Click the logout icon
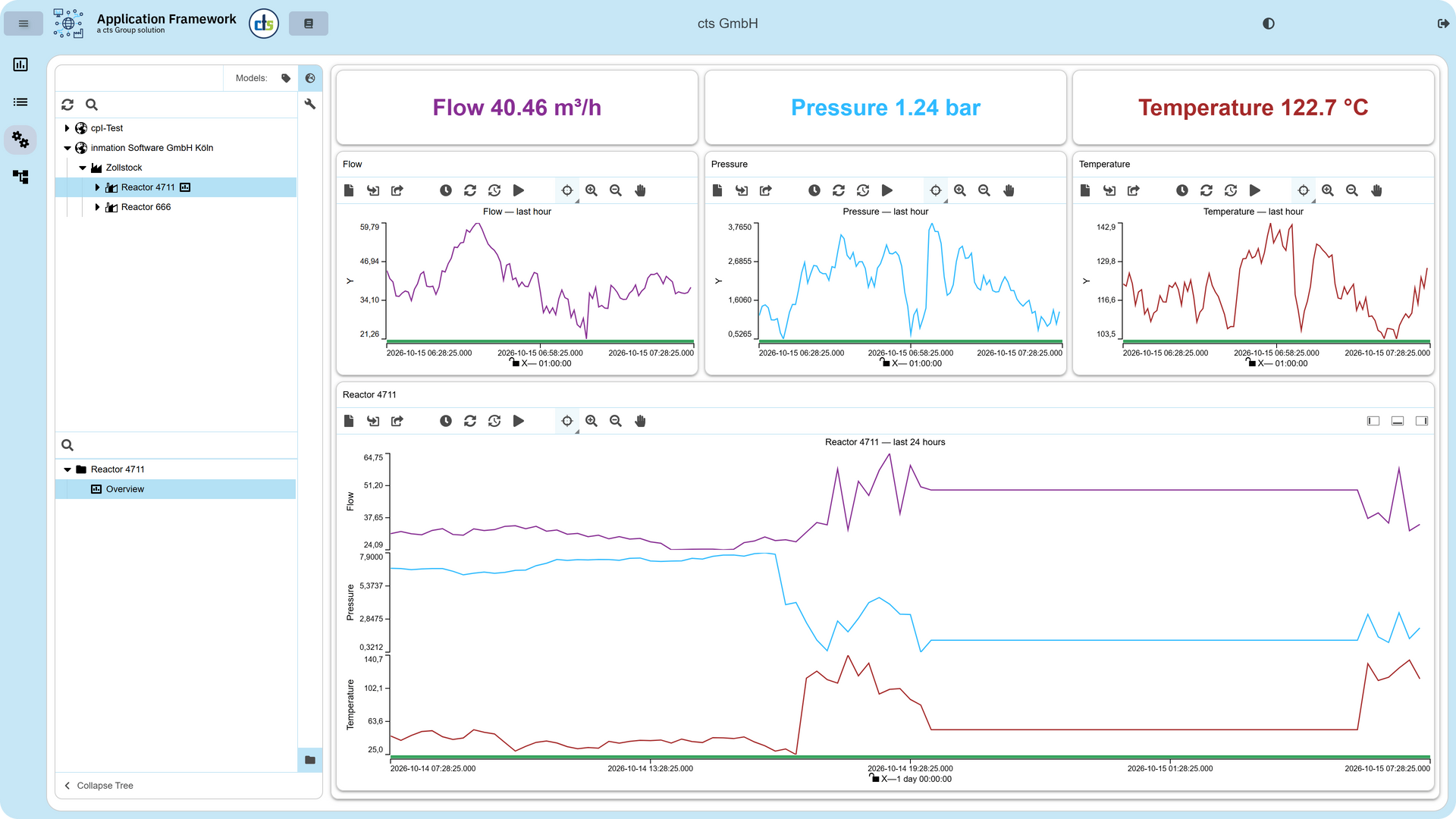Viewport: 1456px width, 819px height. coord(1443,24)
